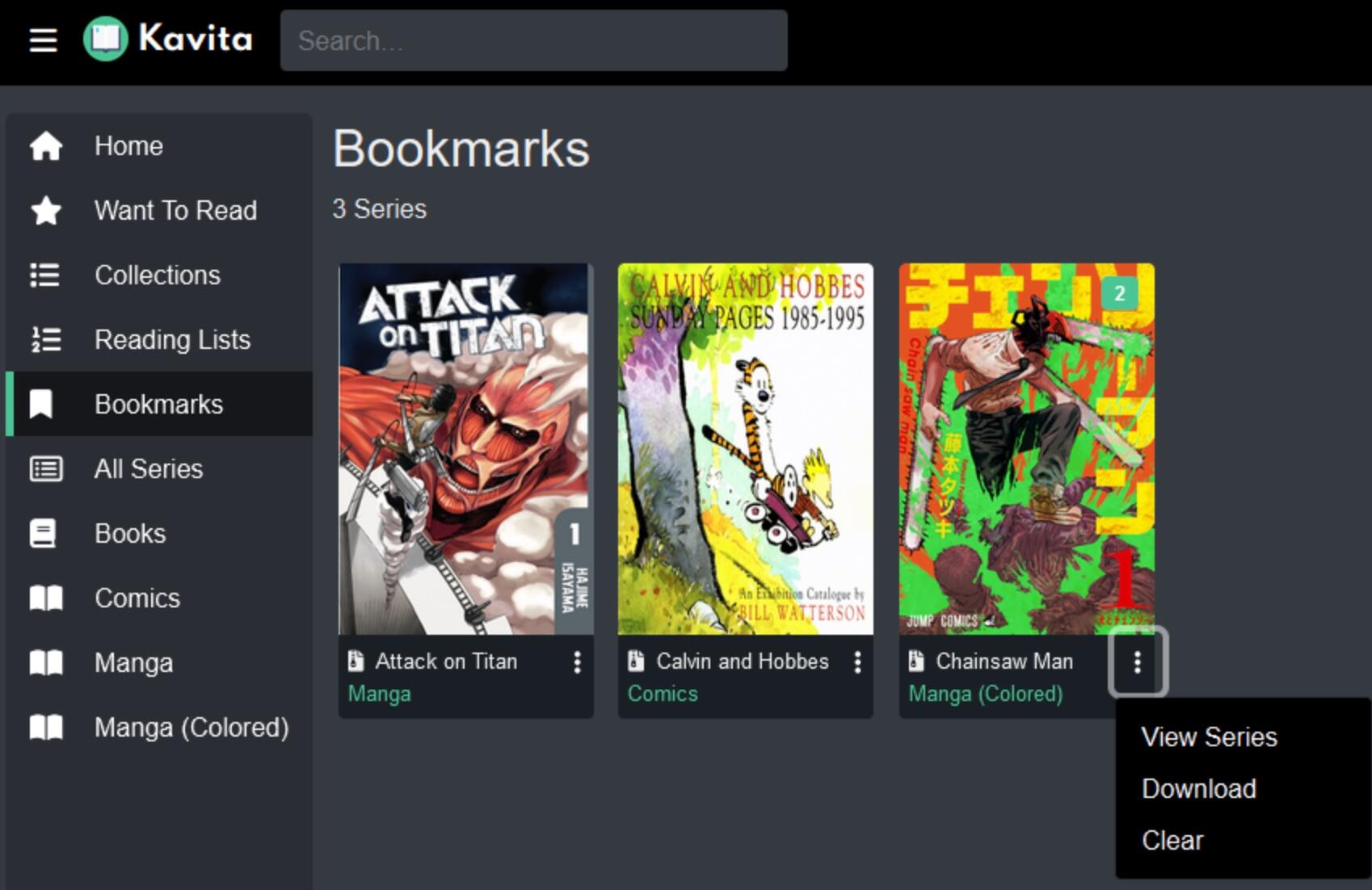Open Chainsaw Man cover thumbnail
The height and width of the screenshot is (890, 1372).
click(1026, 449)
